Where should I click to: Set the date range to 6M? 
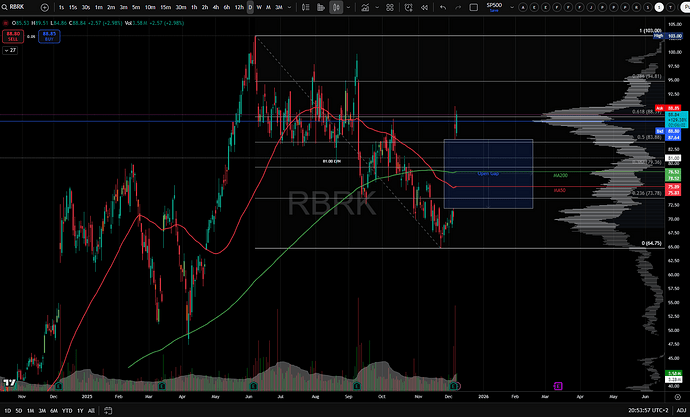point(54,410)
